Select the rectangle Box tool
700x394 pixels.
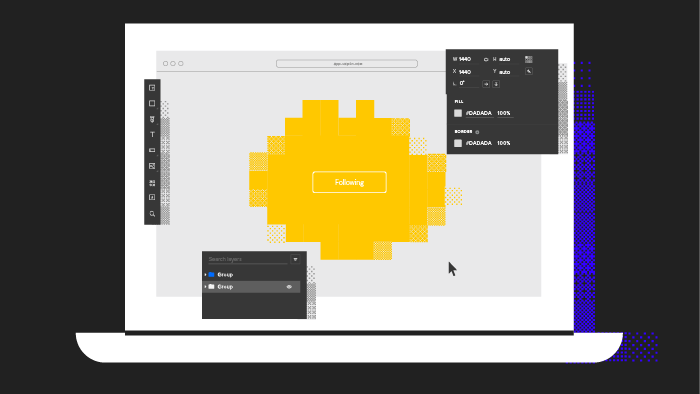[x=152, y=103]
